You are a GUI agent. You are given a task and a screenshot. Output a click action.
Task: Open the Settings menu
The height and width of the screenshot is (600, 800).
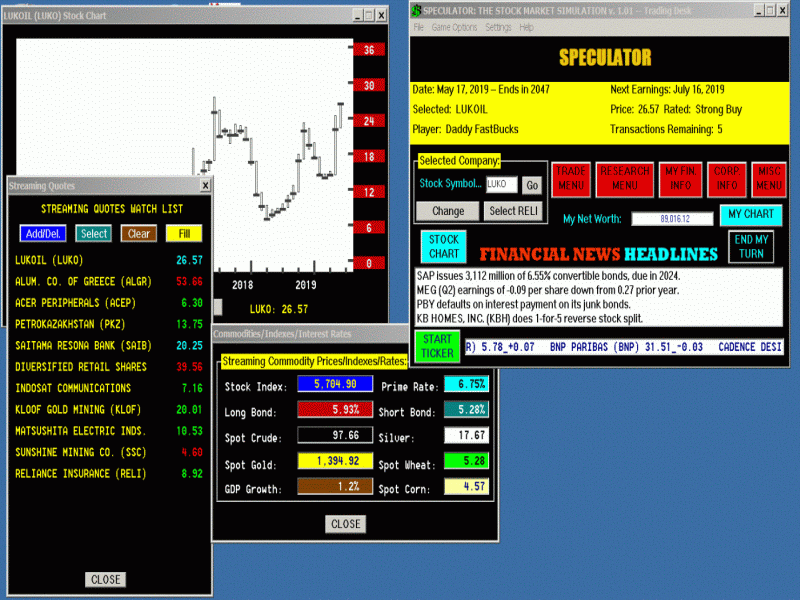tap(498, 30)
